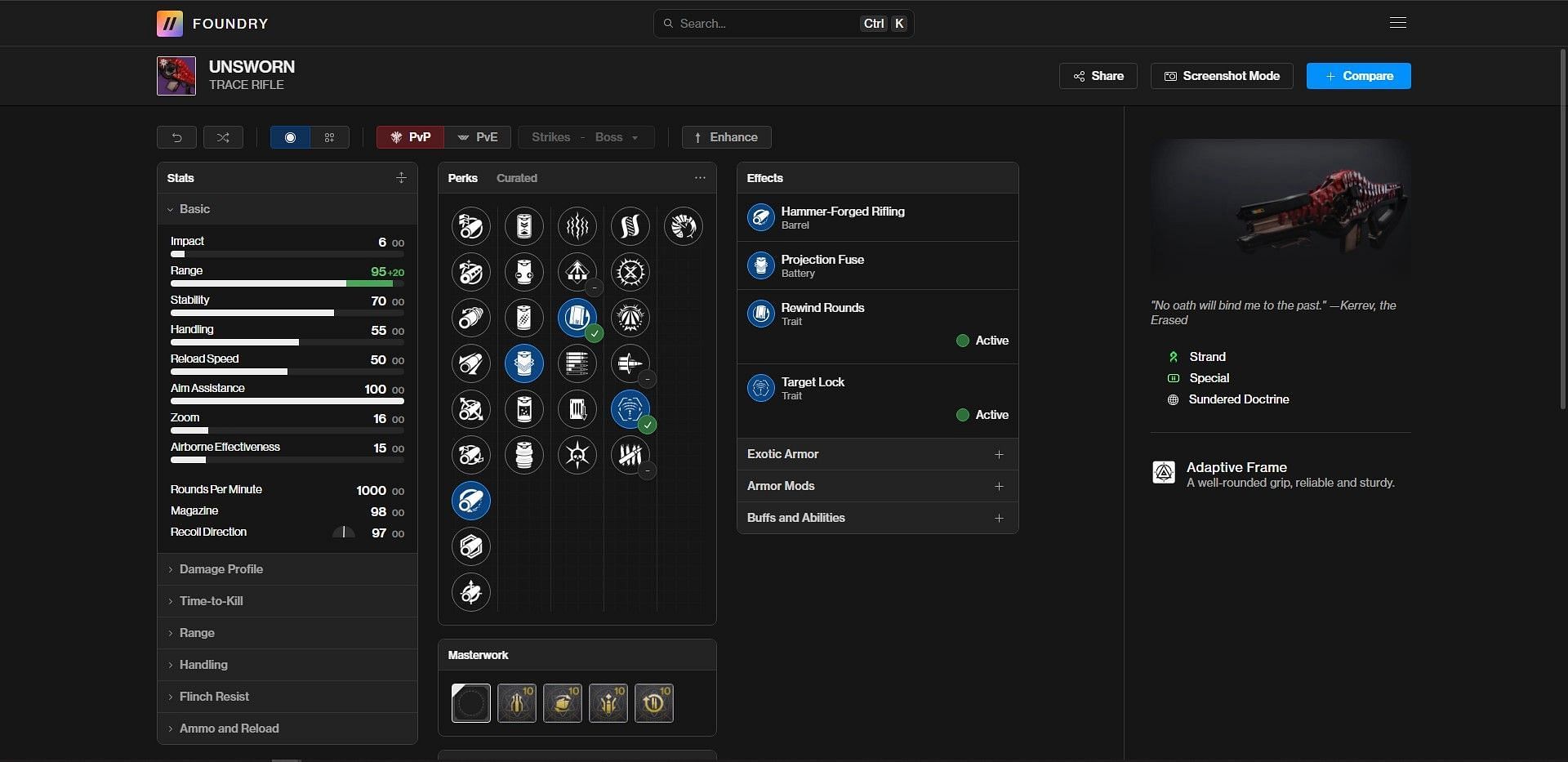Click the Adaptive Frame intrinsic icon

pos(1164,472)
